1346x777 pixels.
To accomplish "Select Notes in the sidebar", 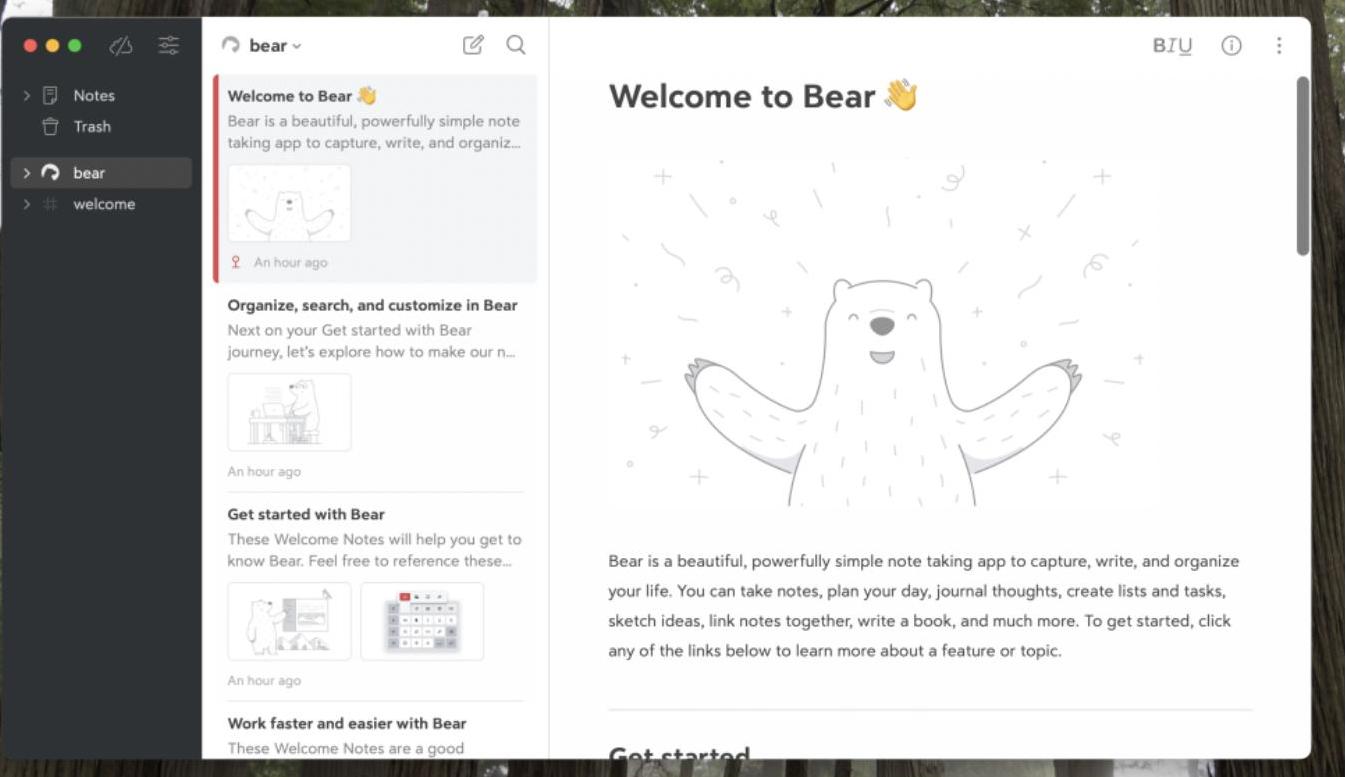I will [x=94, y=95].
